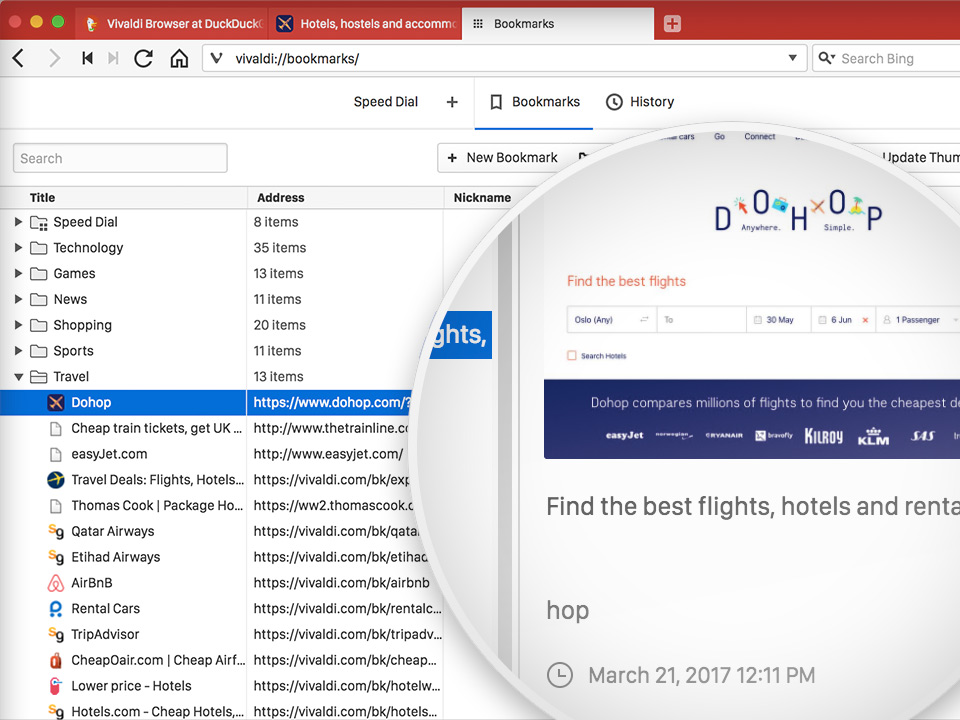Image resolution: width=960 pixels, height=720 pixels.
Task: Select the Bookmarks browser tab
Action: pos(558,24)
